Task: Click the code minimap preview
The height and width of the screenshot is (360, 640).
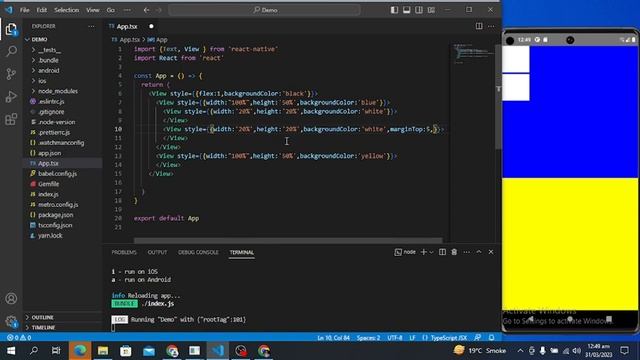Action: 473,53
